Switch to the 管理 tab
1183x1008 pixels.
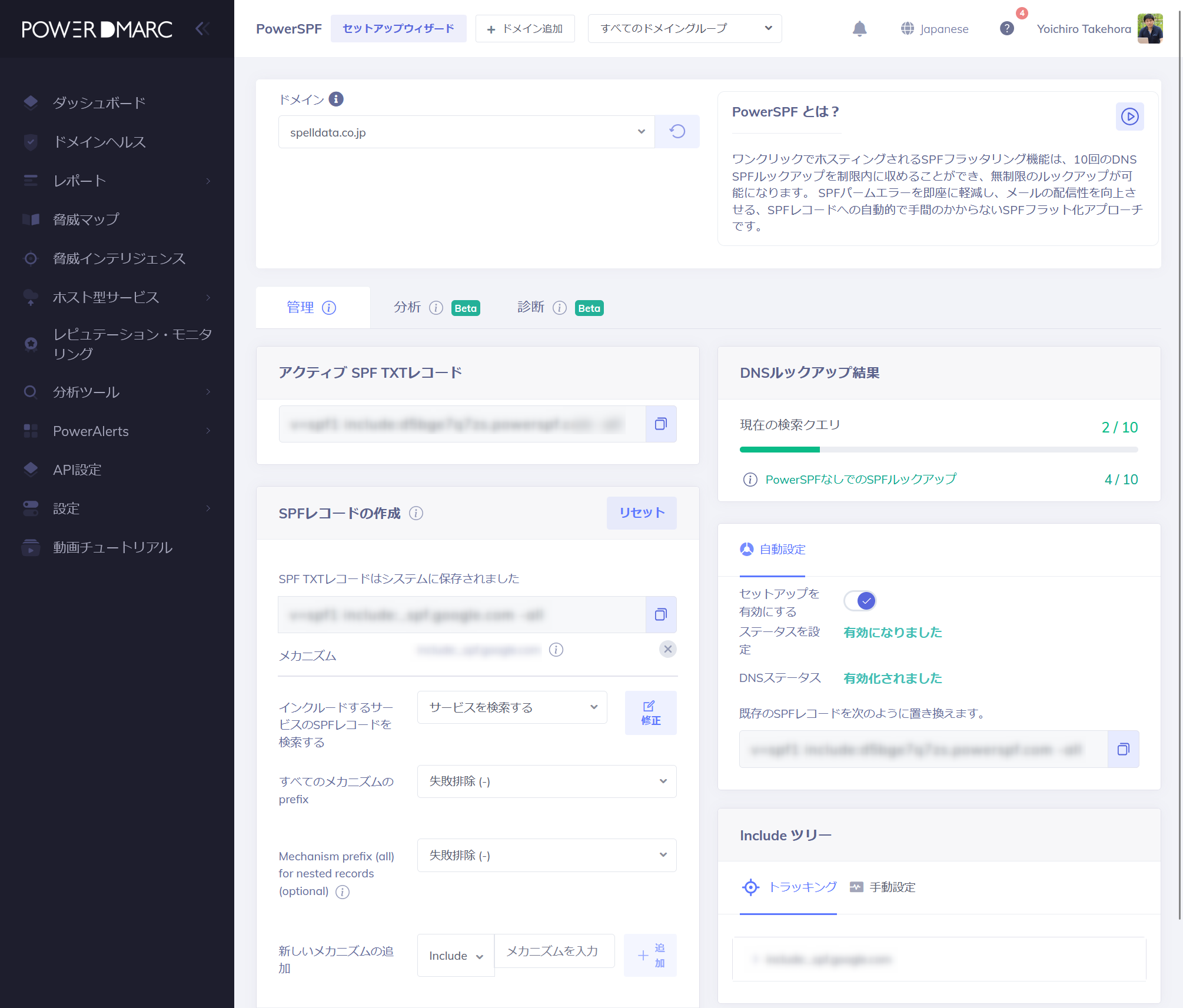click(x=313, y=307)
